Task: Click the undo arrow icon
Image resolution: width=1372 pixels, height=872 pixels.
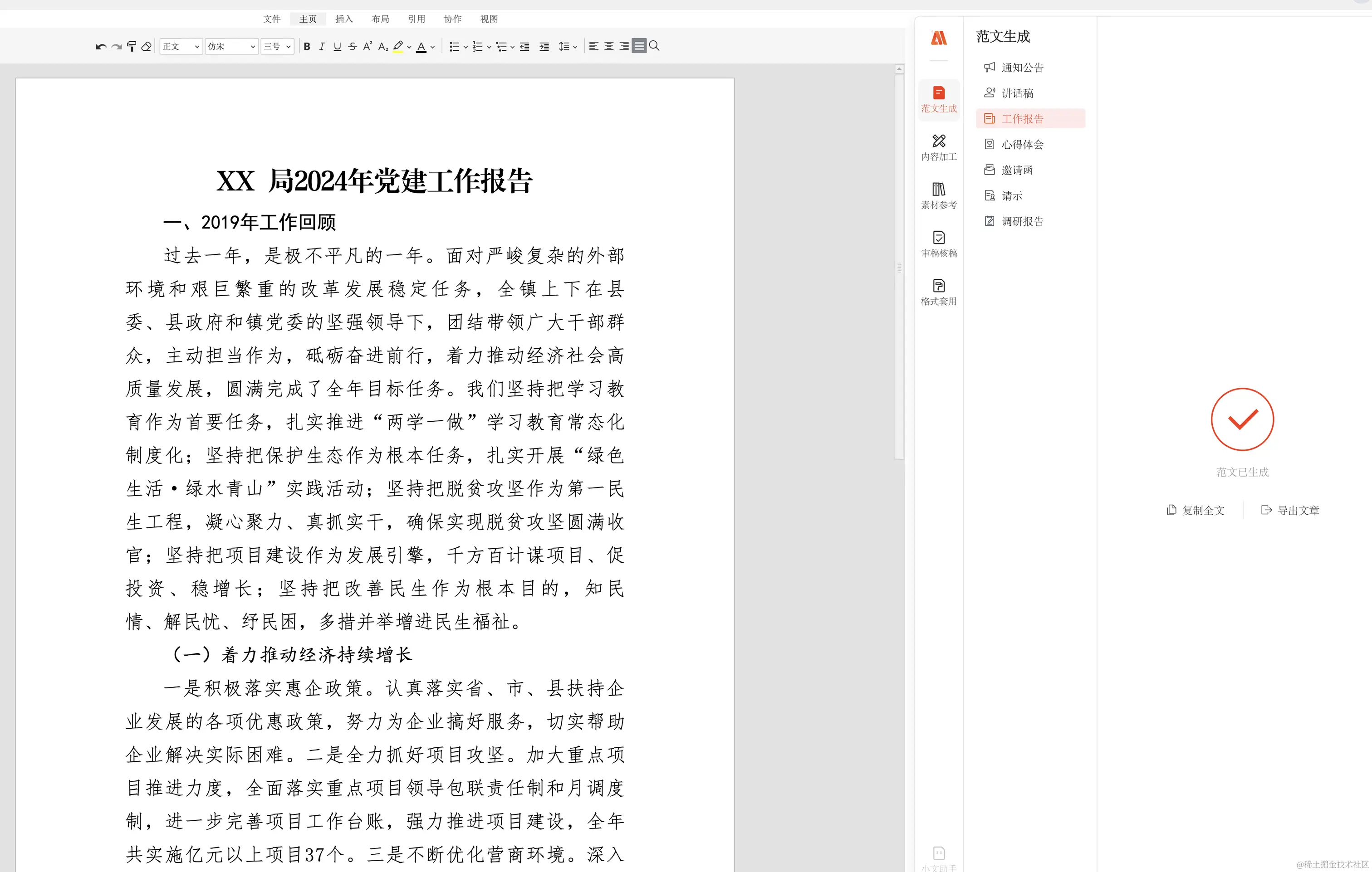Action: click(x=101, y=47)
